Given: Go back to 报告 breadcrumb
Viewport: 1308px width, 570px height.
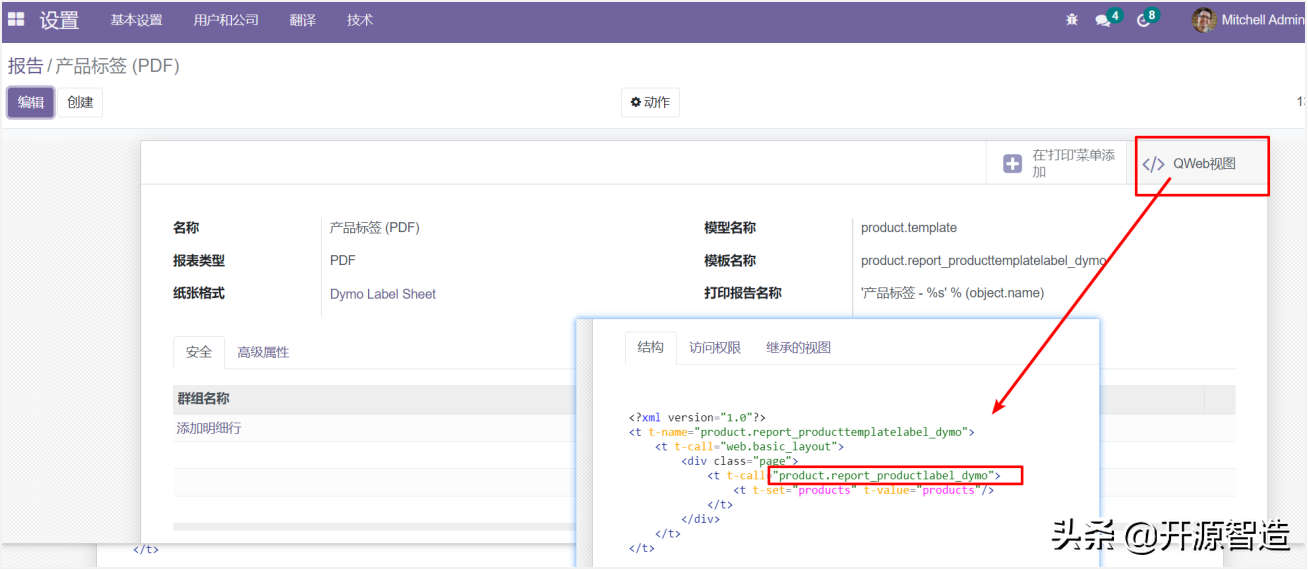Looking at the screenshot, I should [25, 66].
